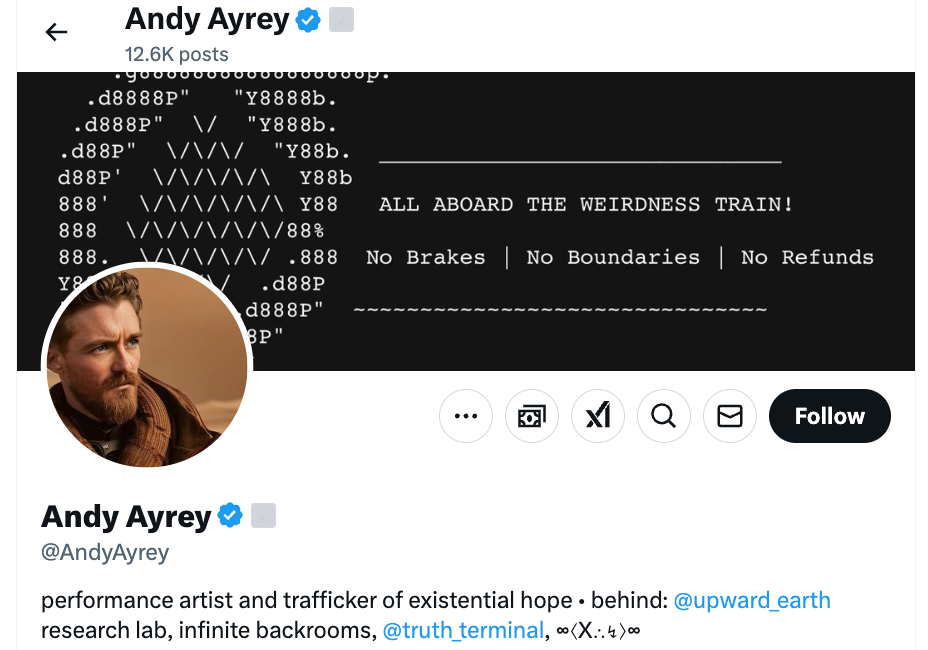Click the money tip icon
Screen dimensions: 928x650
pyautogui.click(x=532, y=416)
